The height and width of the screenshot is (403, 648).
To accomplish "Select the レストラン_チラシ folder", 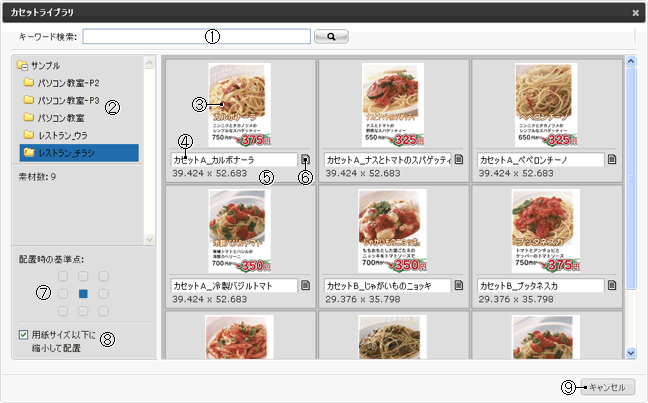I will (x=79, y=153).
